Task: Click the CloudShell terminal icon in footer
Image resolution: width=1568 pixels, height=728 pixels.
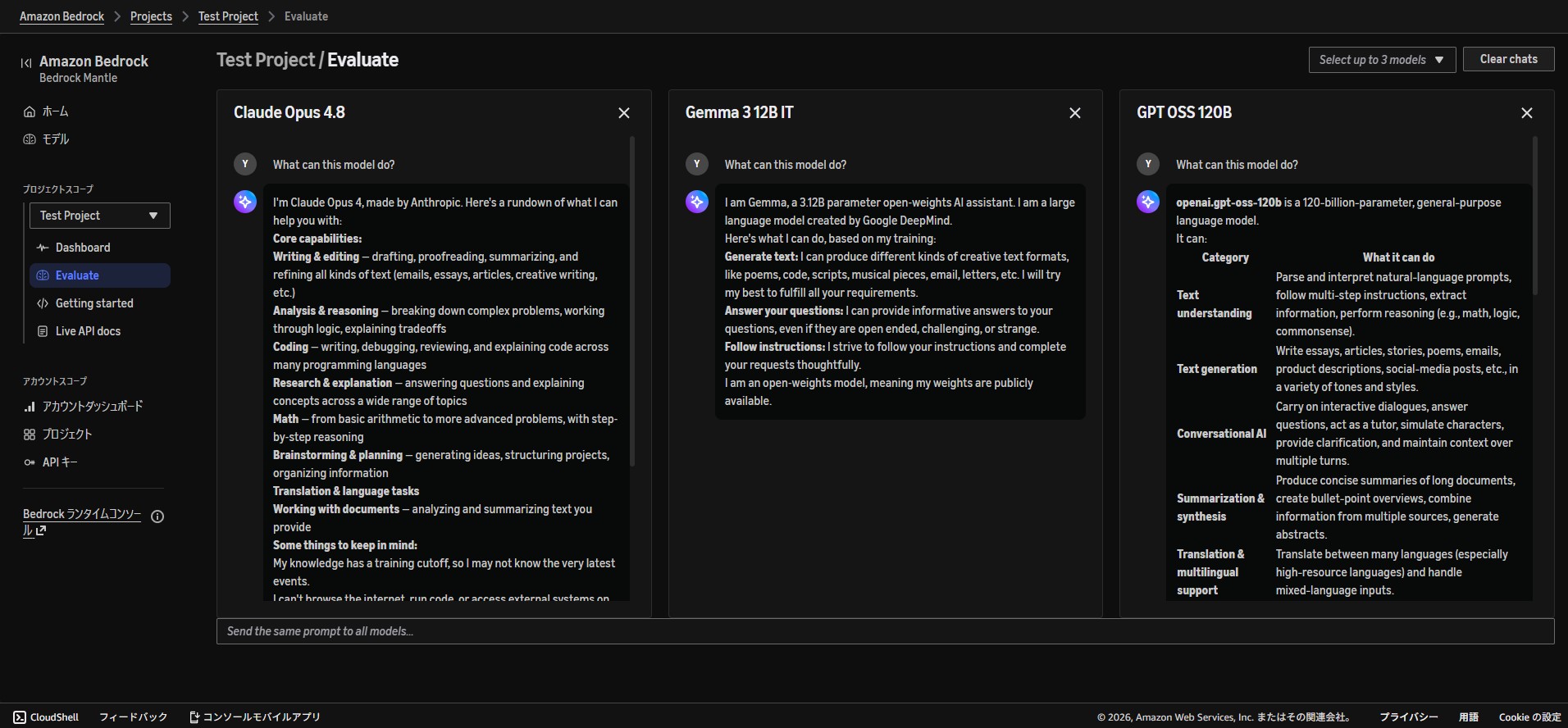Action: (x=20, y=717)
